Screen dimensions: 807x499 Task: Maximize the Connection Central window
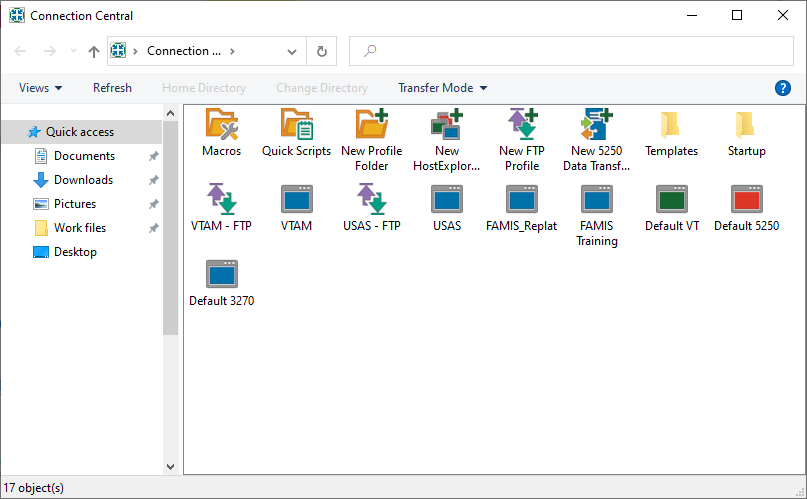(x=737, y=15)
